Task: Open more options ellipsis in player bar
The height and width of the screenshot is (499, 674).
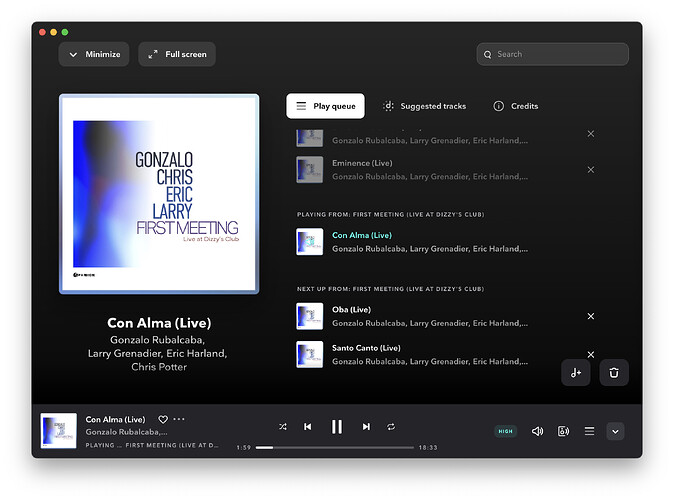Action: click(x=179, y=419)
